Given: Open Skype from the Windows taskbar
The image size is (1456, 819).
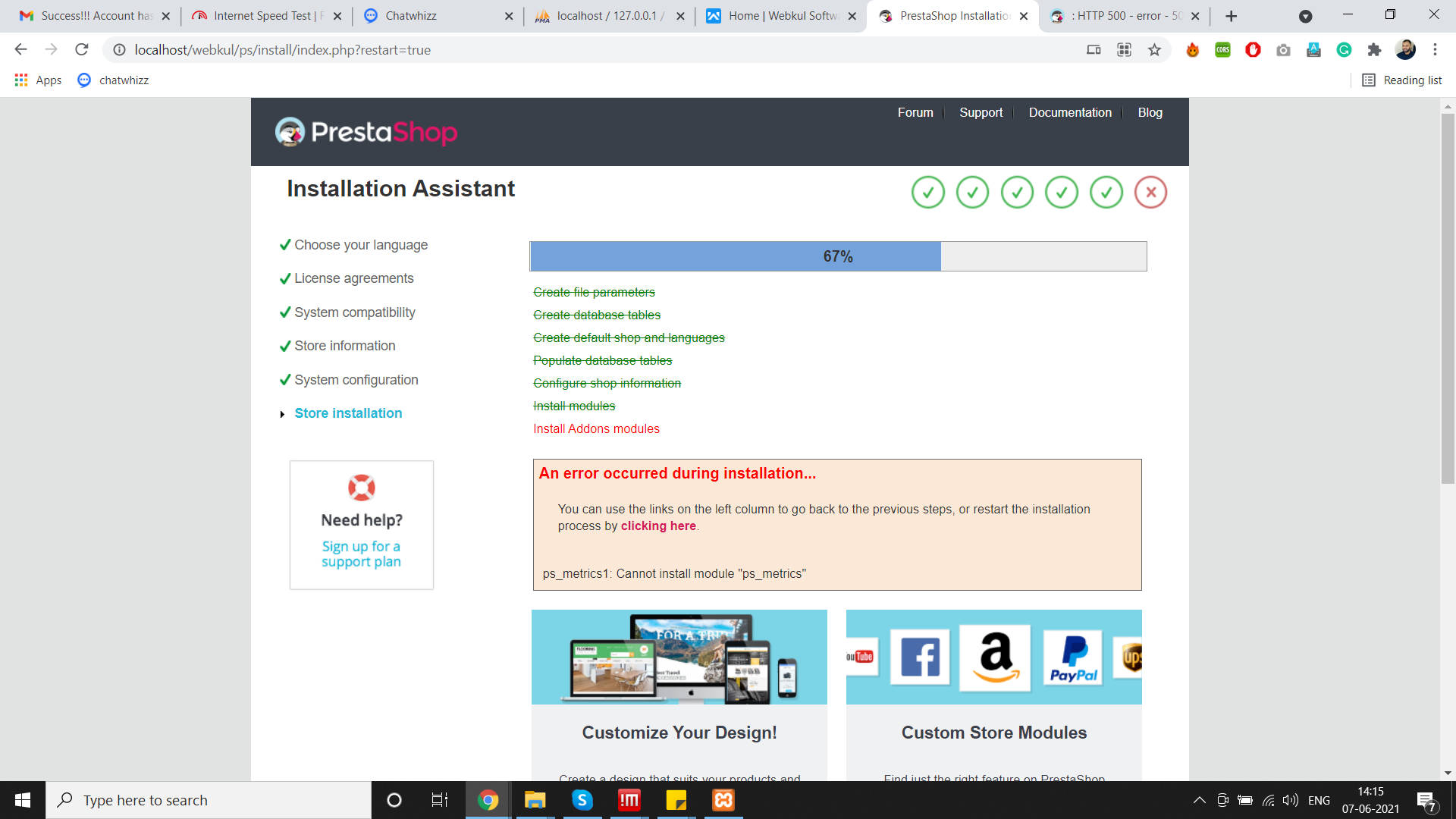Looking at the screenshot, I should point(582,800).
